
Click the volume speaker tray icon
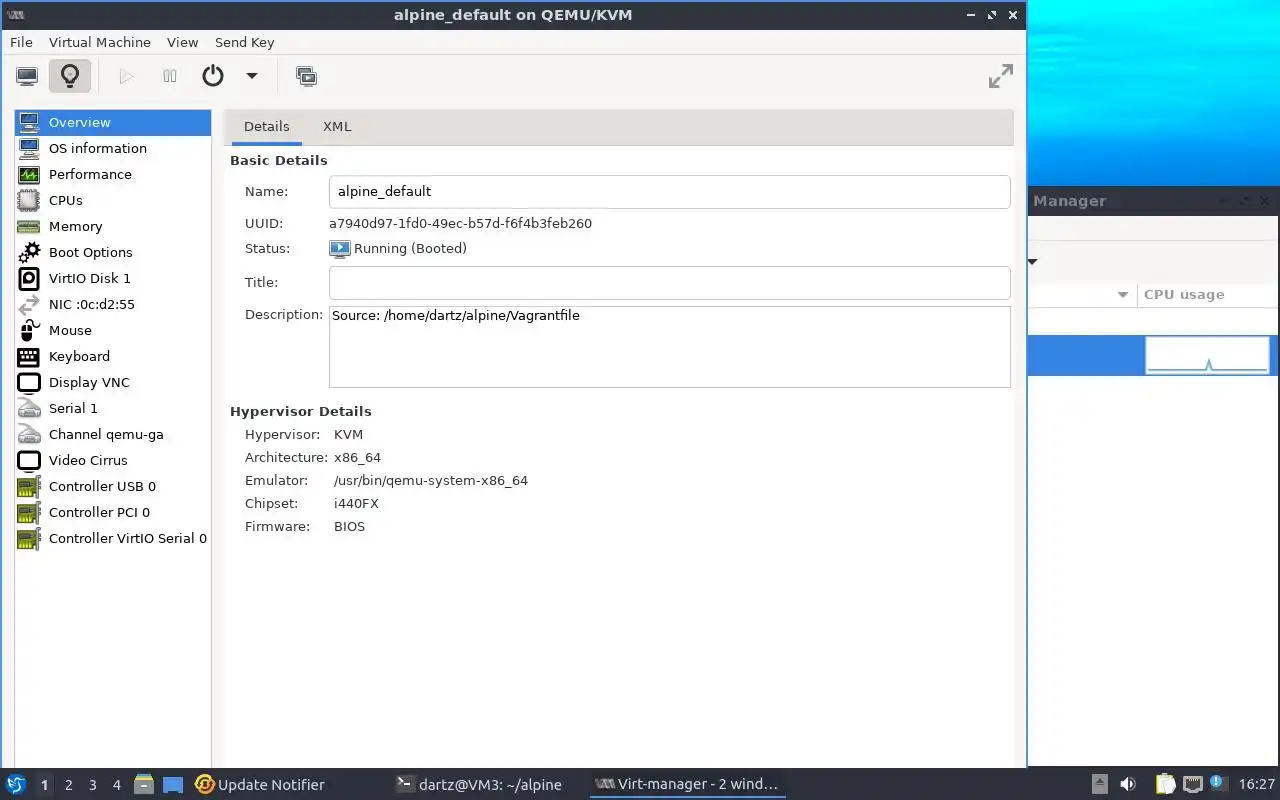(x=1128, y=784)
